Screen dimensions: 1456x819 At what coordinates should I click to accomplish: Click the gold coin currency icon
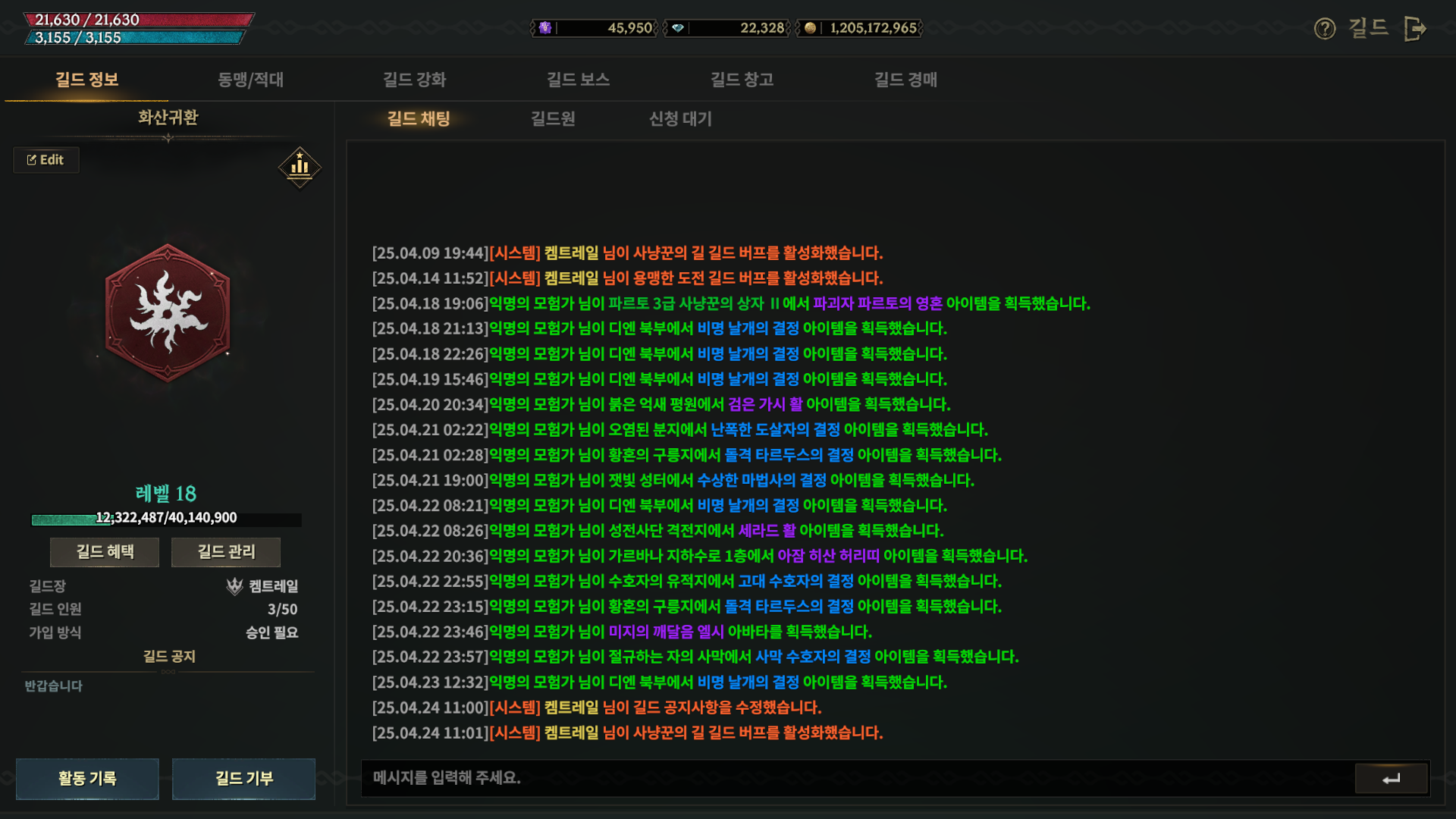(810, 28)
